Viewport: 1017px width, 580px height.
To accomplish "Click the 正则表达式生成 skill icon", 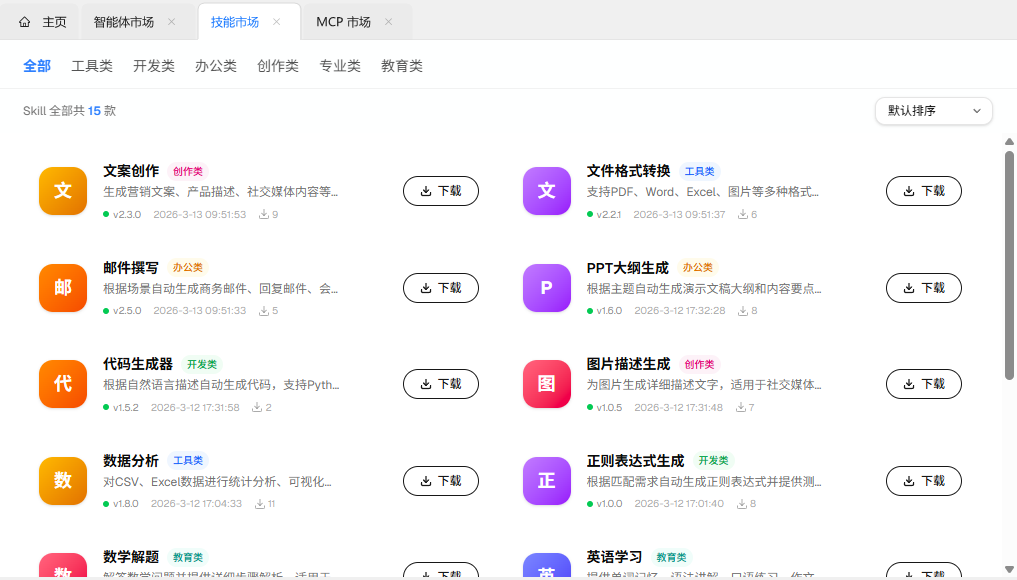I will (x=546, y=481).
